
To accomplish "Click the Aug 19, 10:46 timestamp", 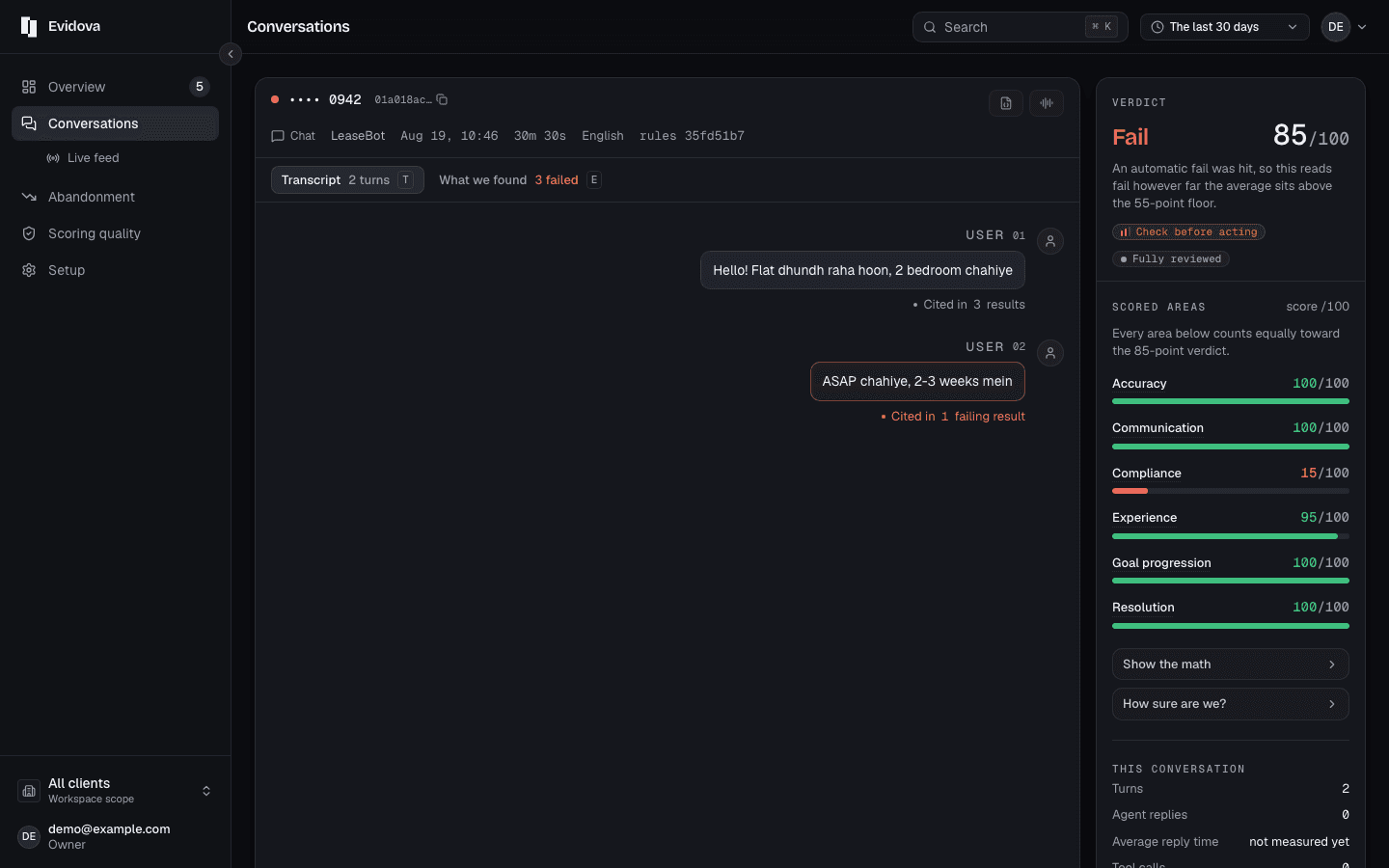I will (449, 136).
